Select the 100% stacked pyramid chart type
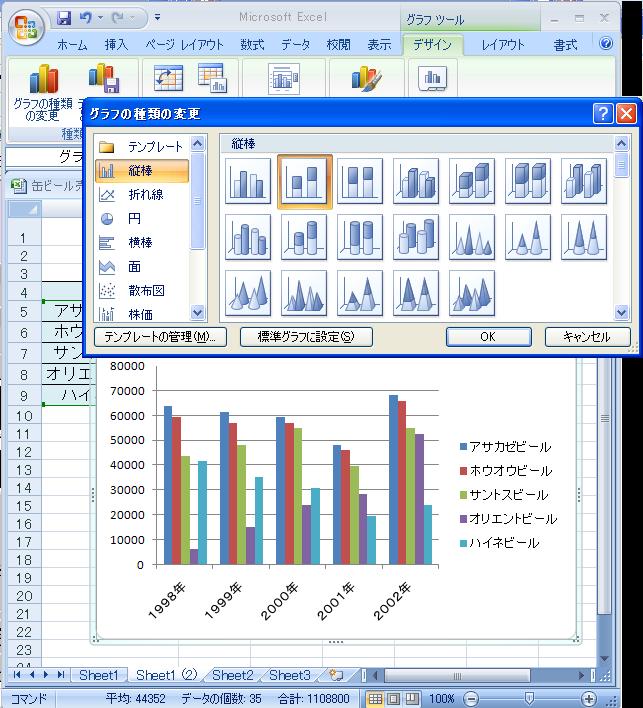Screen dimensions: 643x708 click(x=416, y=293)
